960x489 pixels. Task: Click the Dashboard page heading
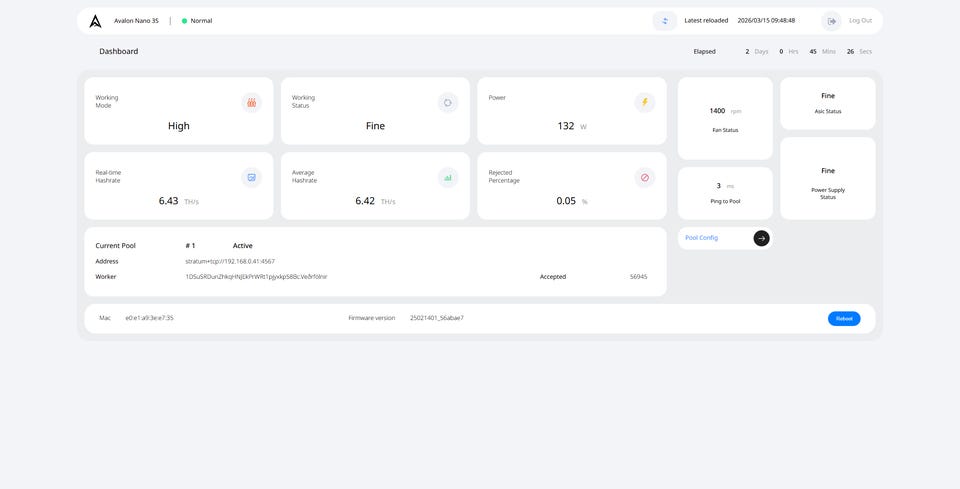[x=118, y=51]
